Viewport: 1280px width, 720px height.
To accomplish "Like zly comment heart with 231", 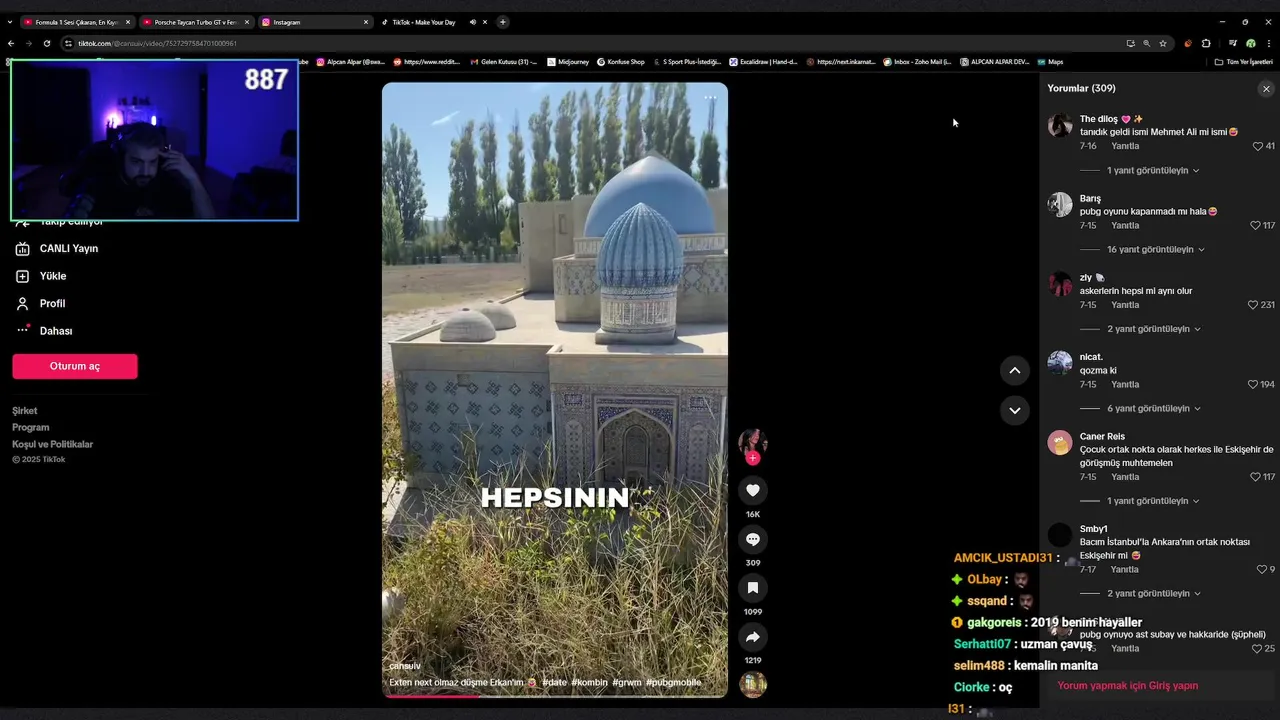I will click(x=1254, y=305).
